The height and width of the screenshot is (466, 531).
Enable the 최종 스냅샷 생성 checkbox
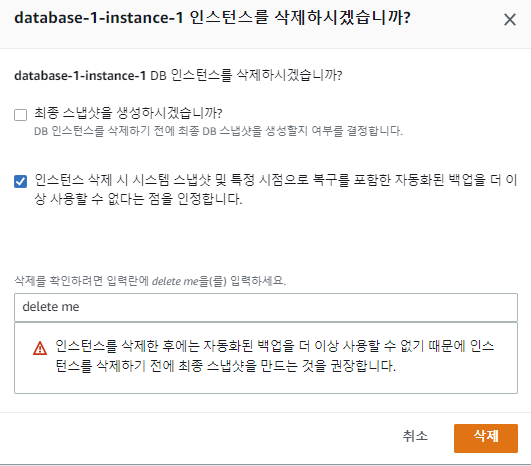[21, 115]
